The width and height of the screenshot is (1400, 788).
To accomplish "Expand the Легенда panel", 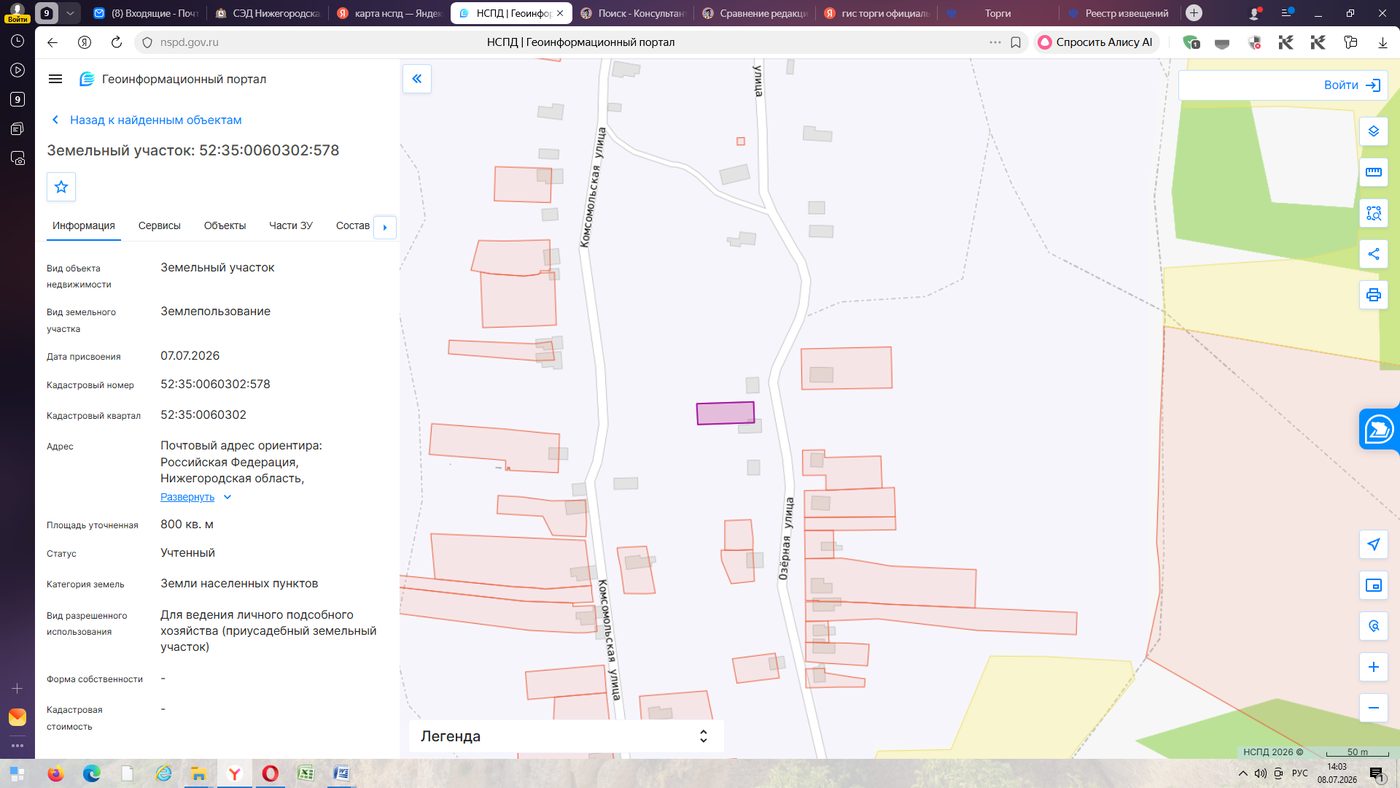I will [566, 736].
